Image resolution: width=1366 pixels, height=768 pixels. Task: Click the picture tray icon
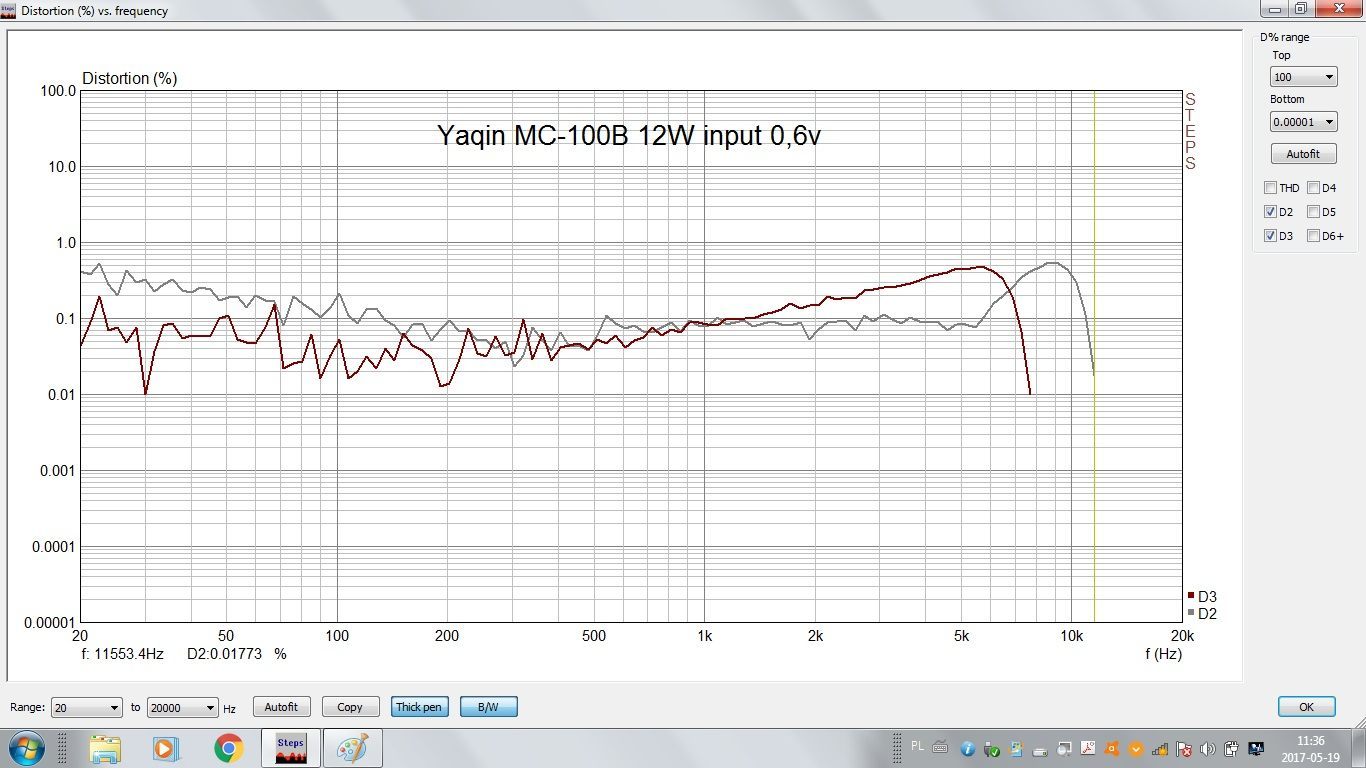pos(1016,749)
